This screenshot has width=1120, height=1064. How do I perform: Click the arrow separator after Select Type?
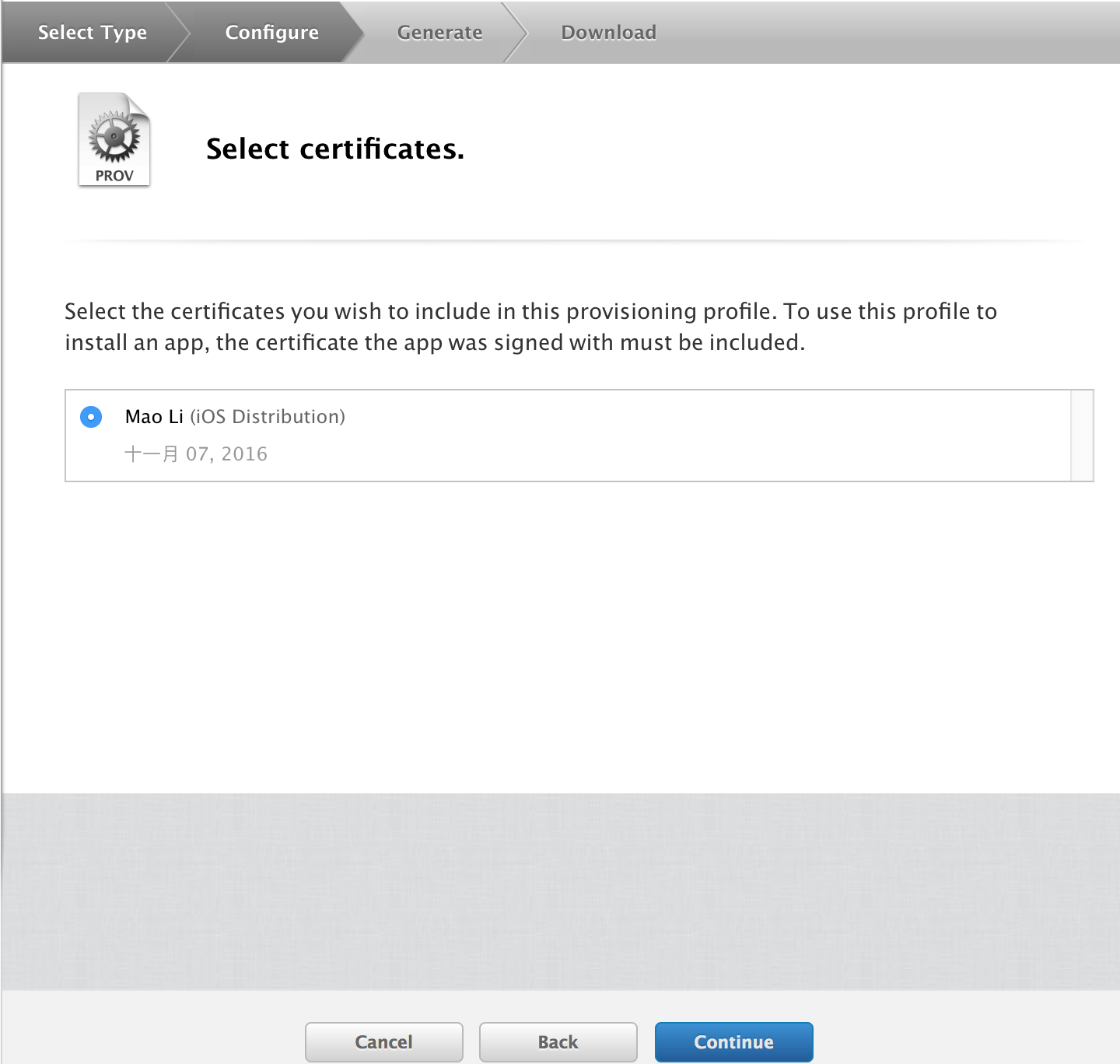point(178,33)
